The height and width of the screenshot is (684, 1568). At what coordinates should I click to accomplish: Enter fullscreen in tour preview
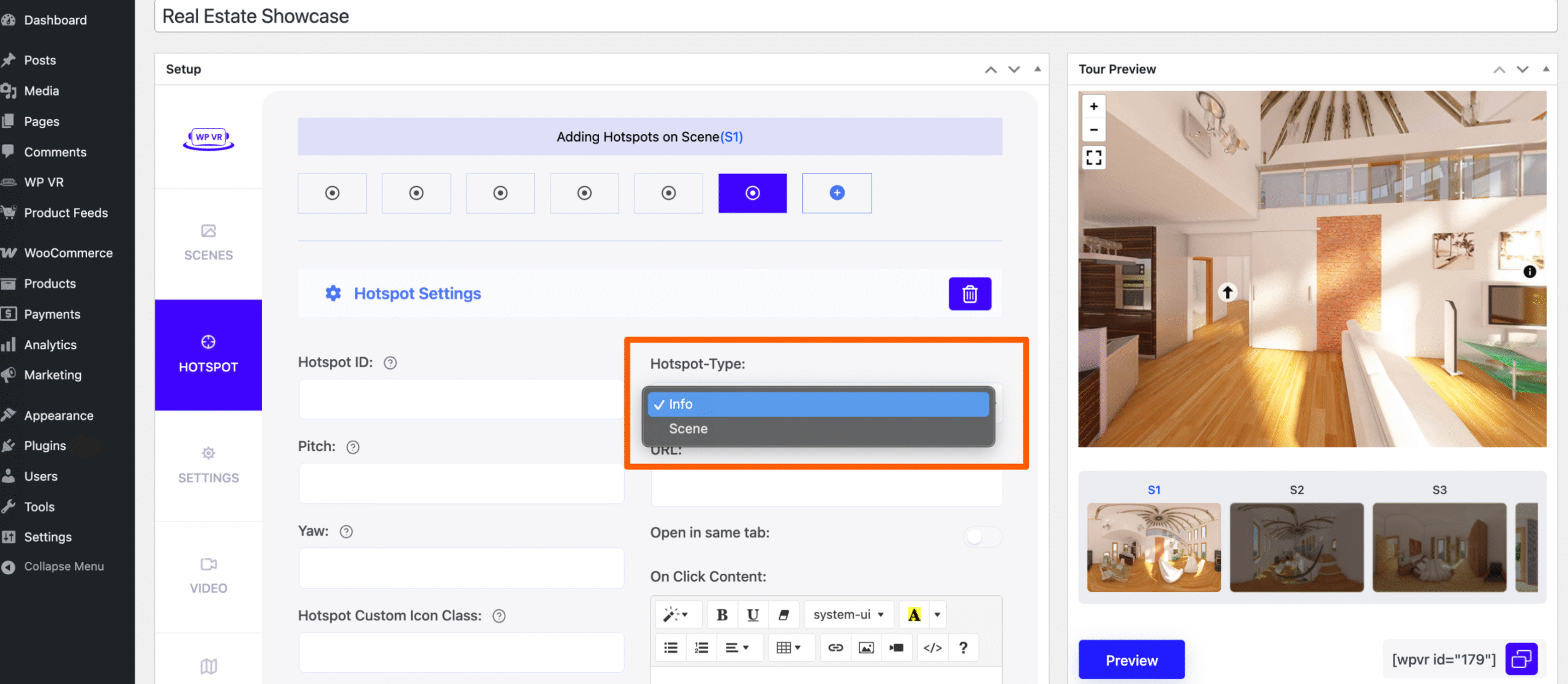pos(1093,158)
